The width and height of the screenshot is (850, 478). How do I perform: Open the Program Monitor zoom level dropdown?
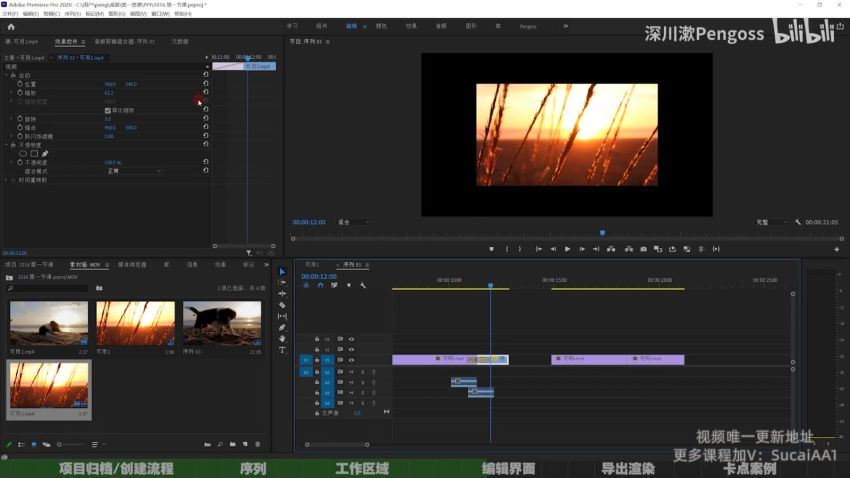[353, 222]
